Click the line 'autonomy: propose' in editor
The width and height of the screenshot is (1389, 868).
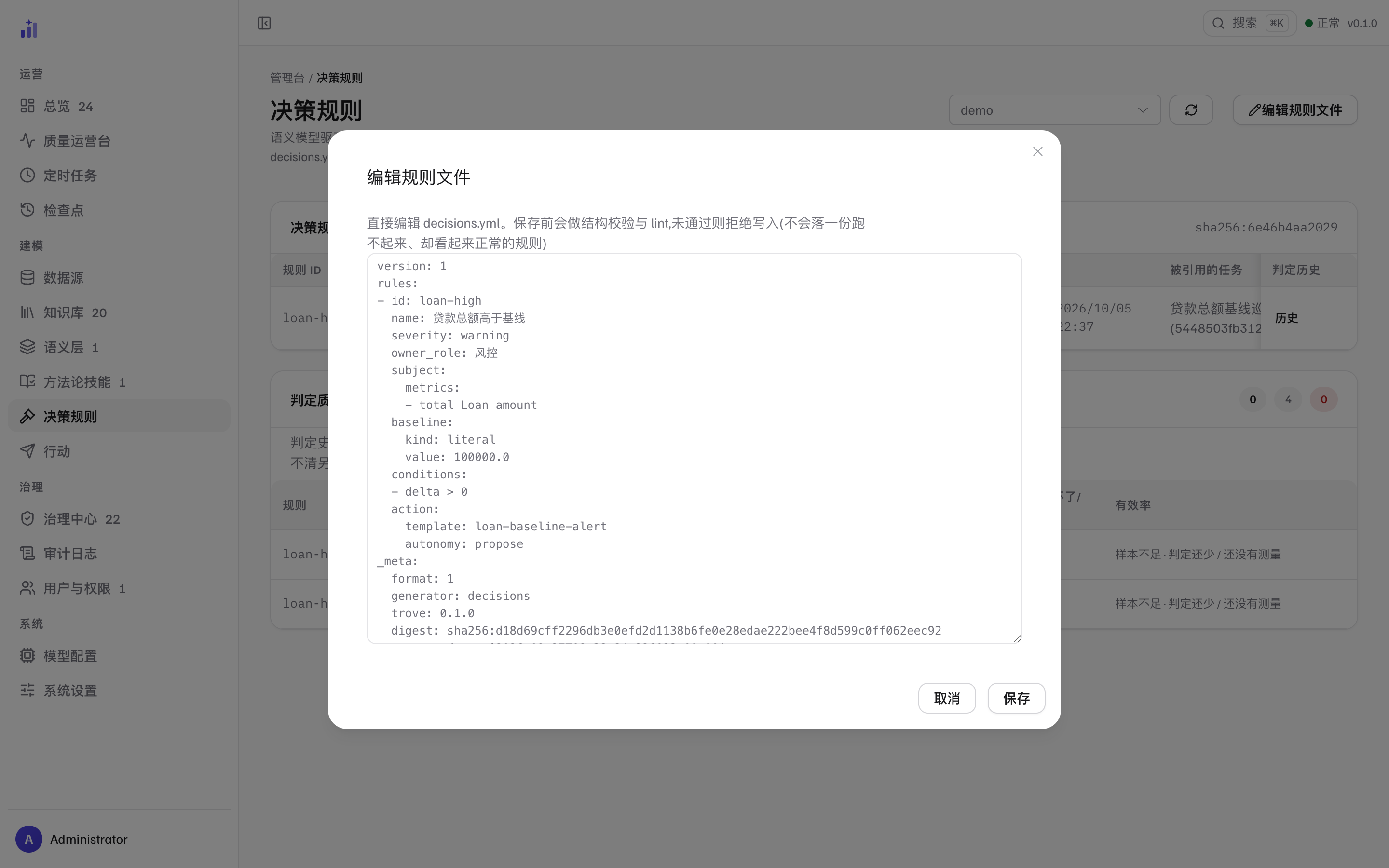(464, 543)
